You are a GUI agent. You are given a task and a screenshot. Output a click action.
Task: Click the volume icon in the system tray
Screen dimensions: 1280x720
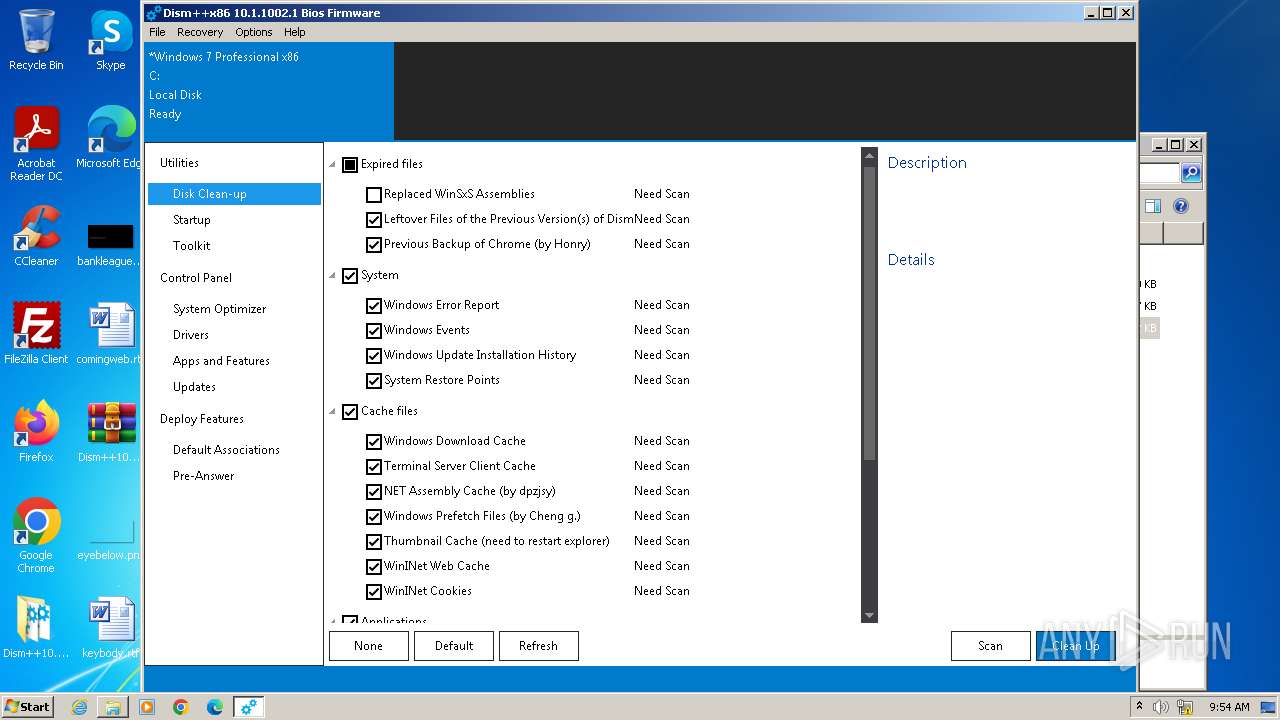(x=1161, y=707)
